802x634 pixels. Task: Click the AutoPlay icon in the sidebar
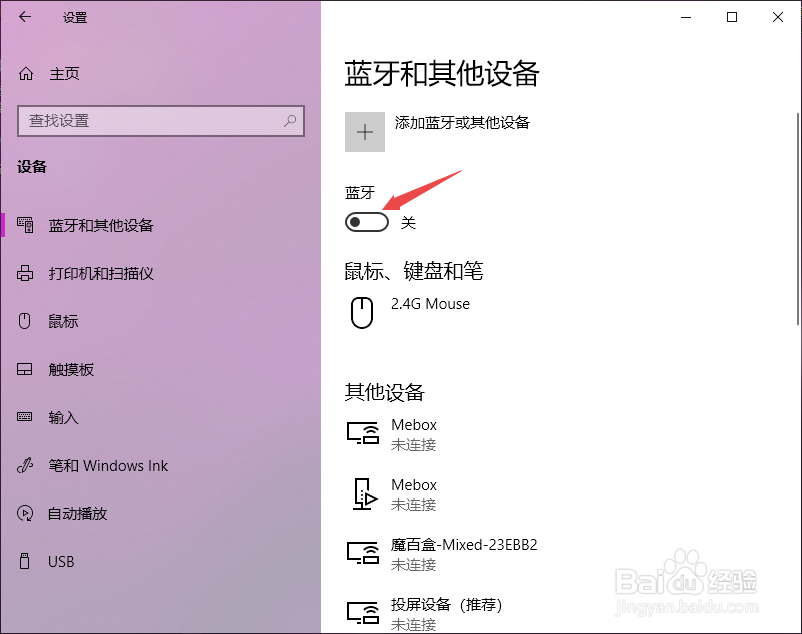click(x=24, y=513)
